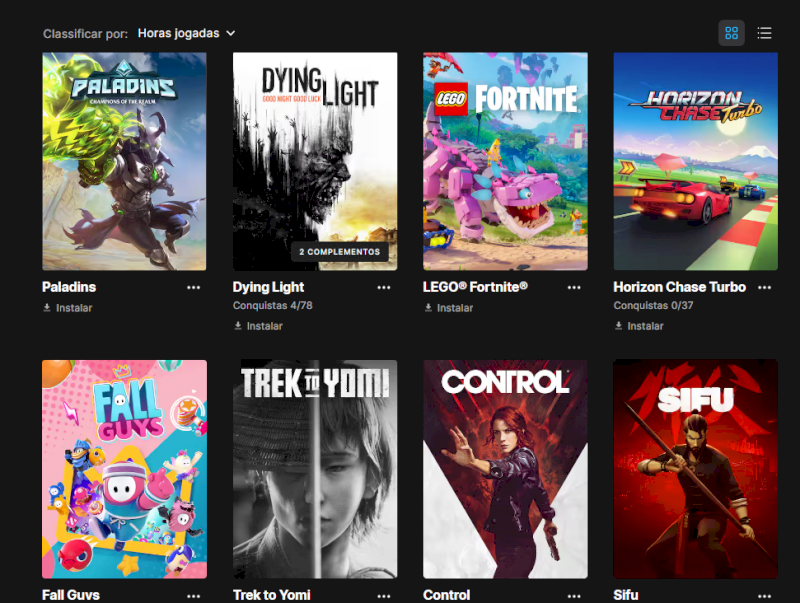Select the Fall Guys cover thumbnail
Viewport: 800px width, 603px height.
point(124,469)
